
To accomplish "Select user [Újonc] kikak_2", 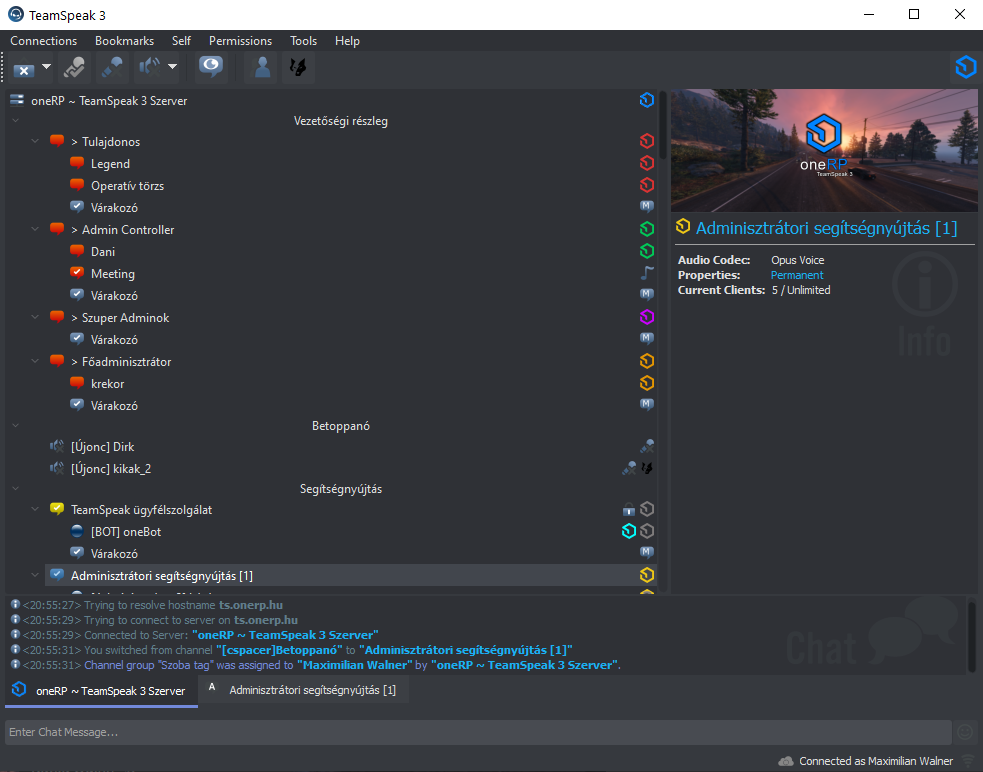I will coord(111,468).
